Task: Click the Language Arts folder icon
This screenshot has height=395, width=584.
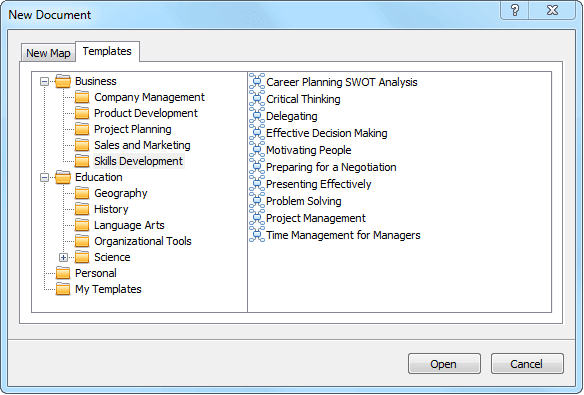Action: click(x=82, y=225)
